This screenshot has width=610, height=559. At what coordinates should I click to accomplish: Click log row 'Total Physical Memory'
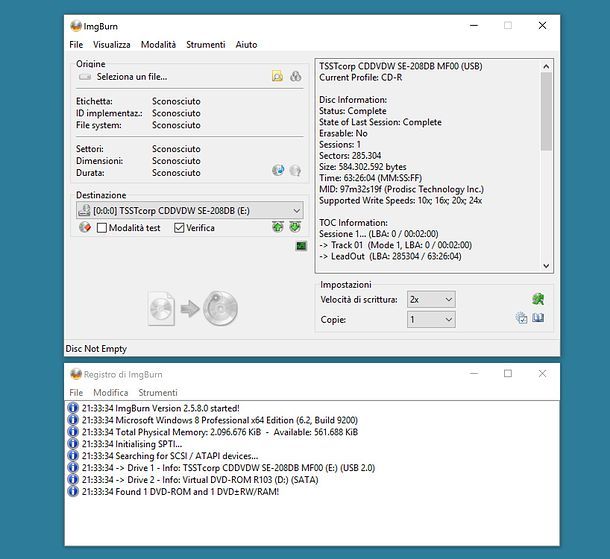pyautogui.click(x=220, y=432)
